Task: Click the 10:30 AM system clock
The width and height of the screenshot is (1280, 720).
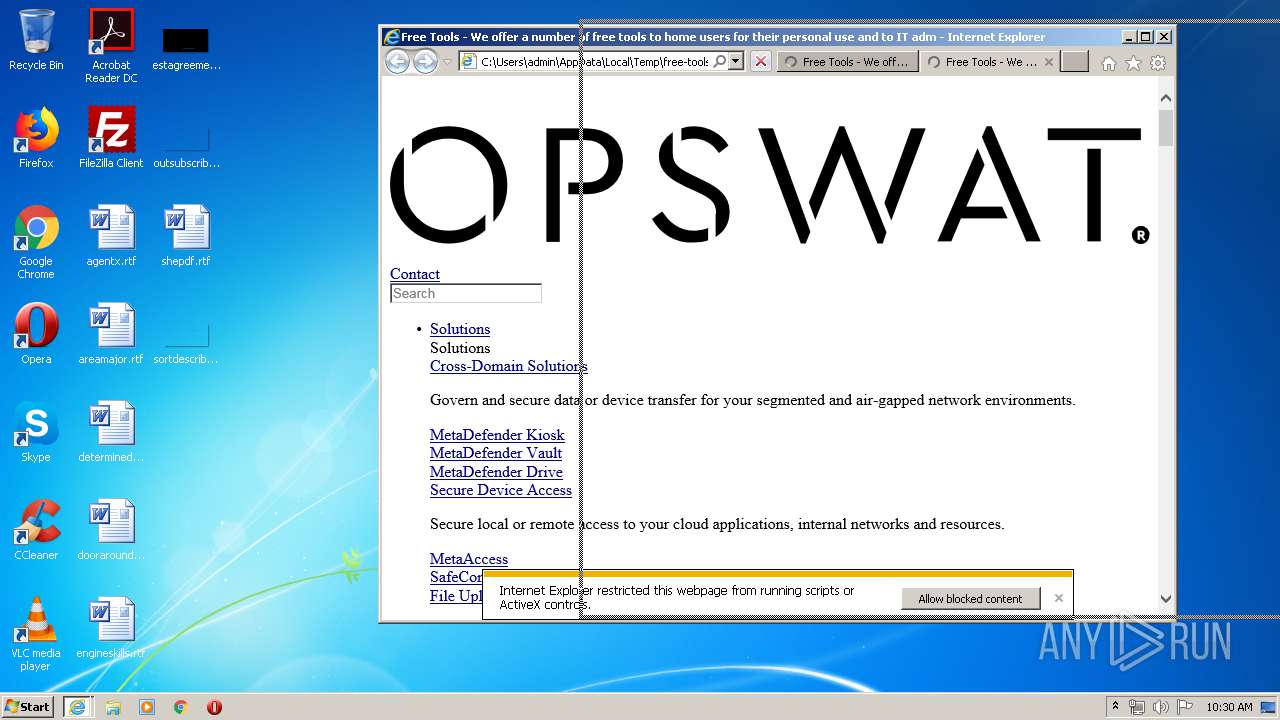Action: click(1229, 707)
